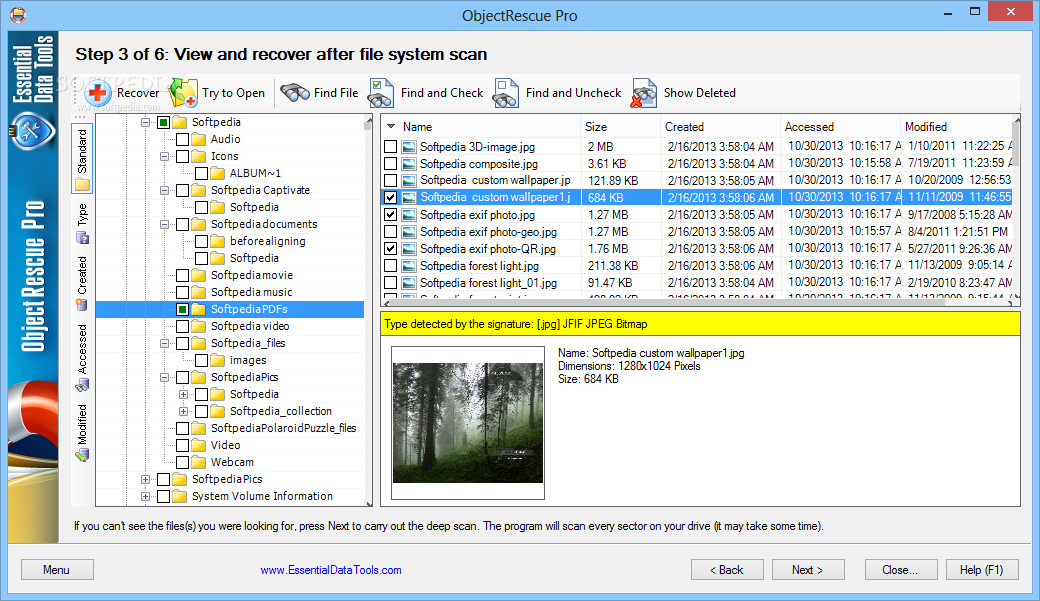Click the Softpedia 3D-image.jpg file icon

coord(409,147)
